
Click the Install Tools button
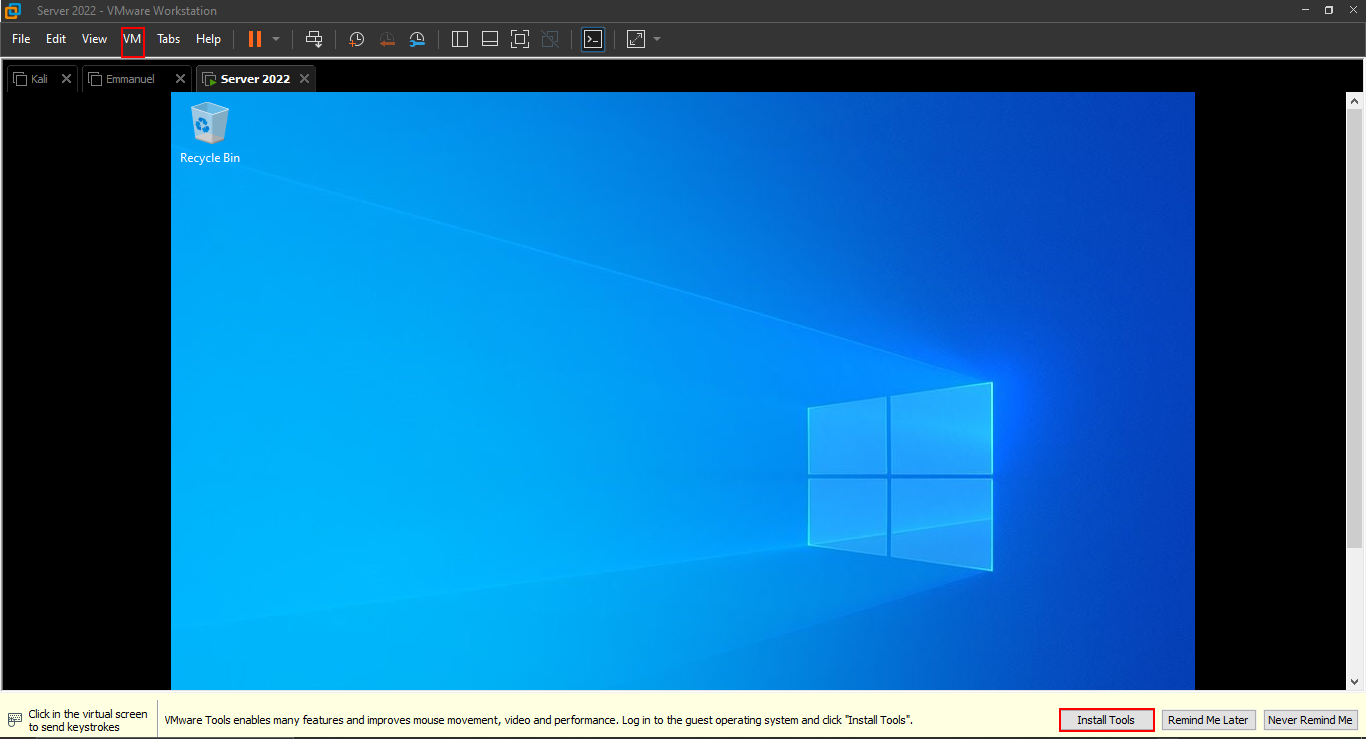click(x=1106, y=720)
